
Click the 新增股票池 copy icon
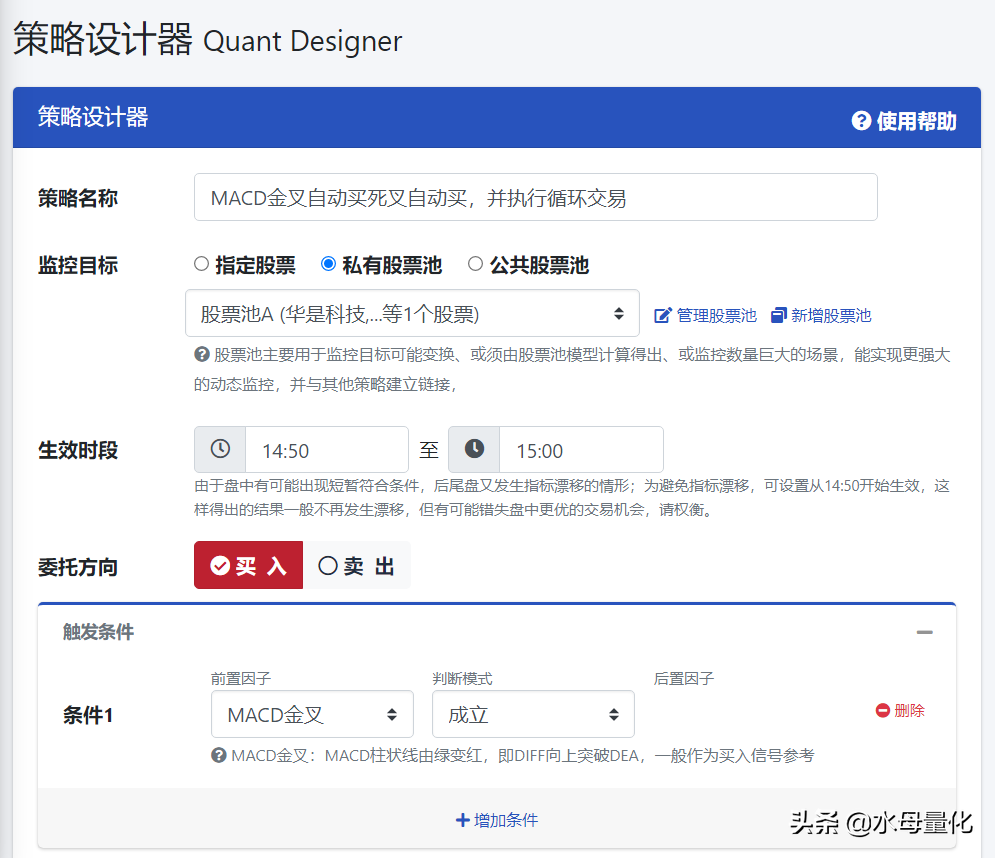(x=779, y=315)
